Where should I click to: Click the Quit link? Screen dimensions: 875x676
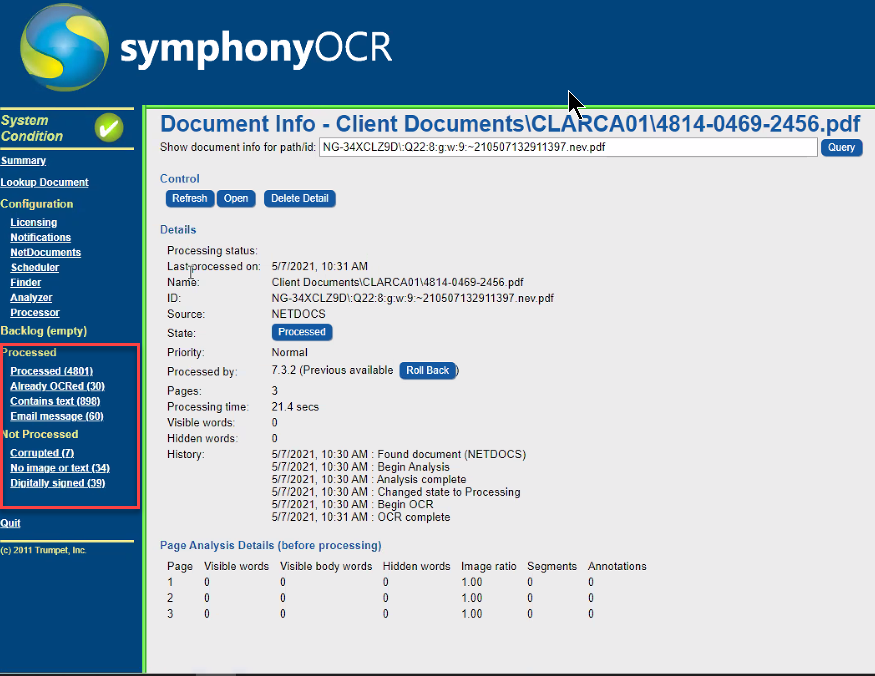click(x=10, y=523)
